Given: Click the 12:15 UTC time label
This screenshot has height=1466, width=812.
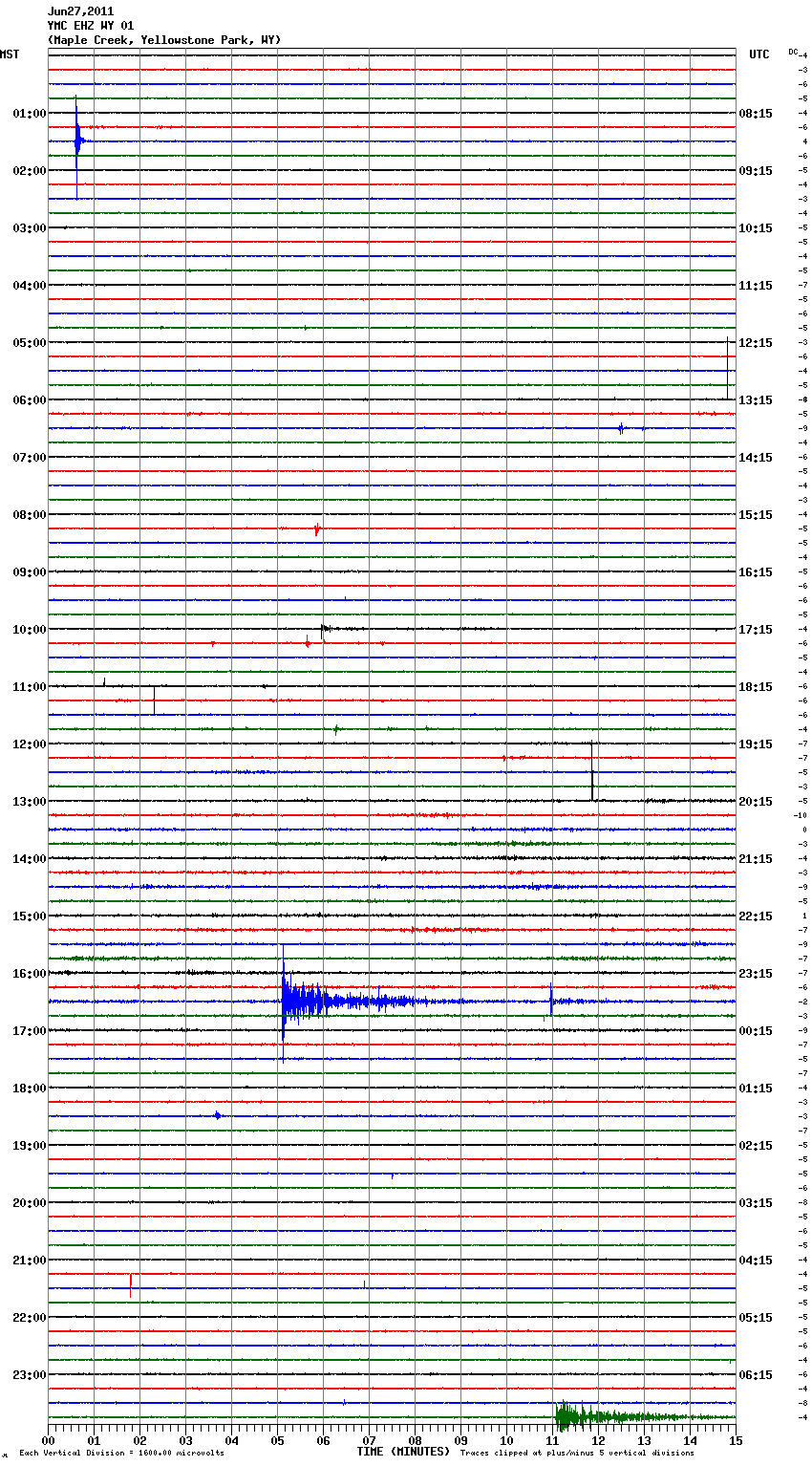Looking at the screenshot, I should (756, 342).
